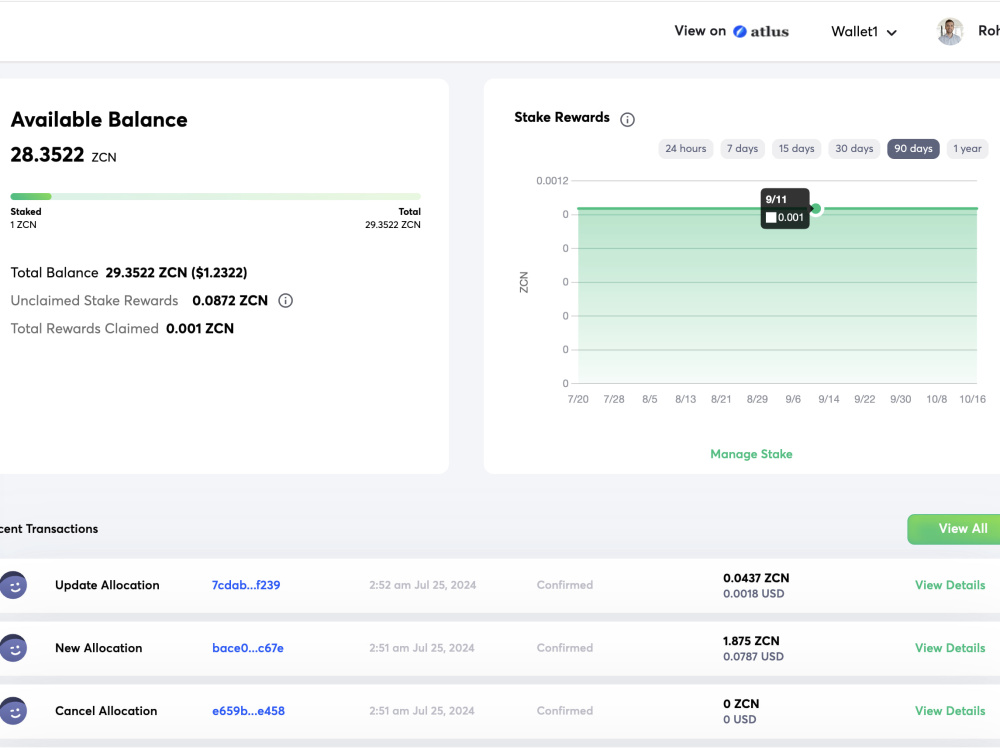Open the Manage Stake link
Screen dimensions: 1000x750
coord(751,454)
